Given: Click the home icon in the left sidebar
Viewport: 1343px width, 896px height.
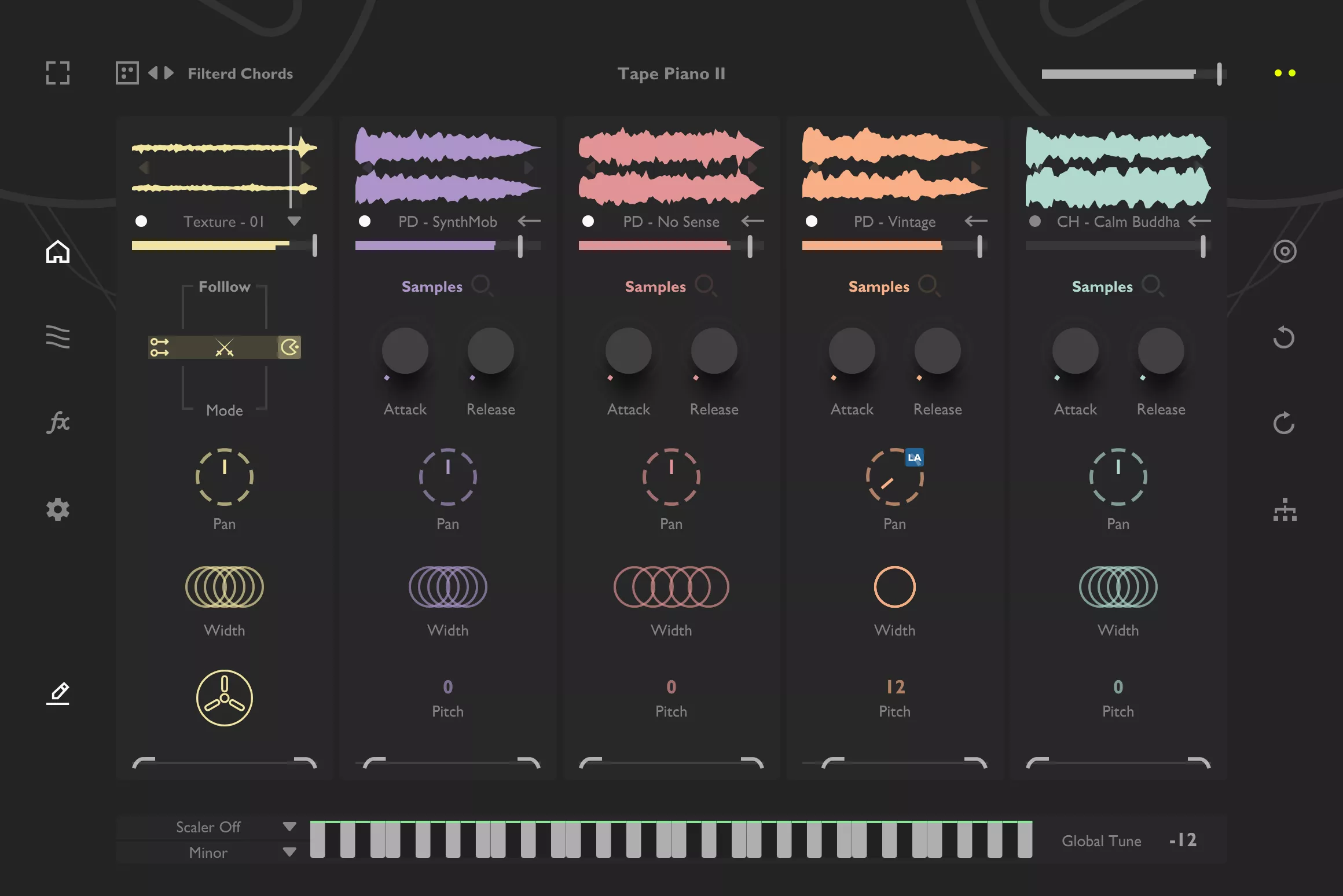Looking at the screenshot, I should pyautogui.click(x=58, y=251).
